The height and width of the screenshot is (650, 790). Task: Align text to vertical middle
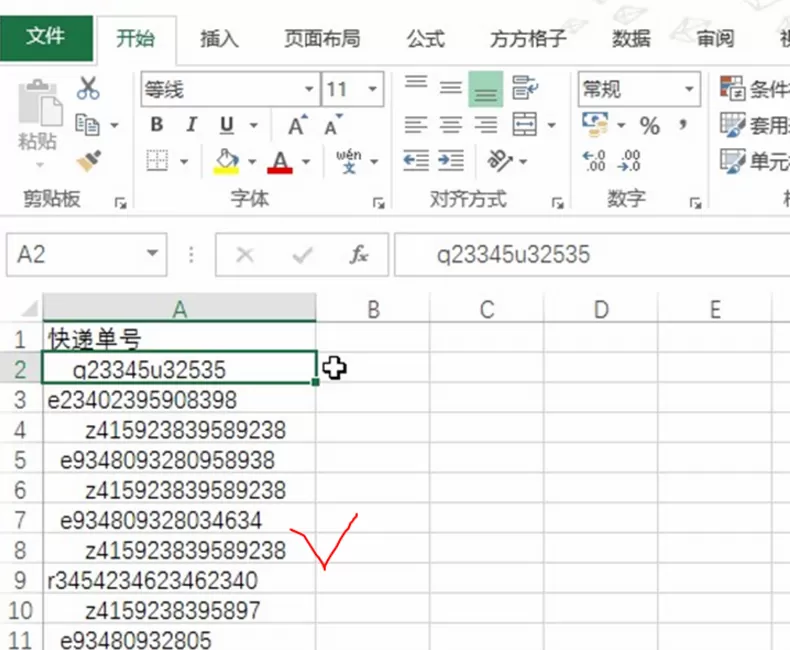450,88
